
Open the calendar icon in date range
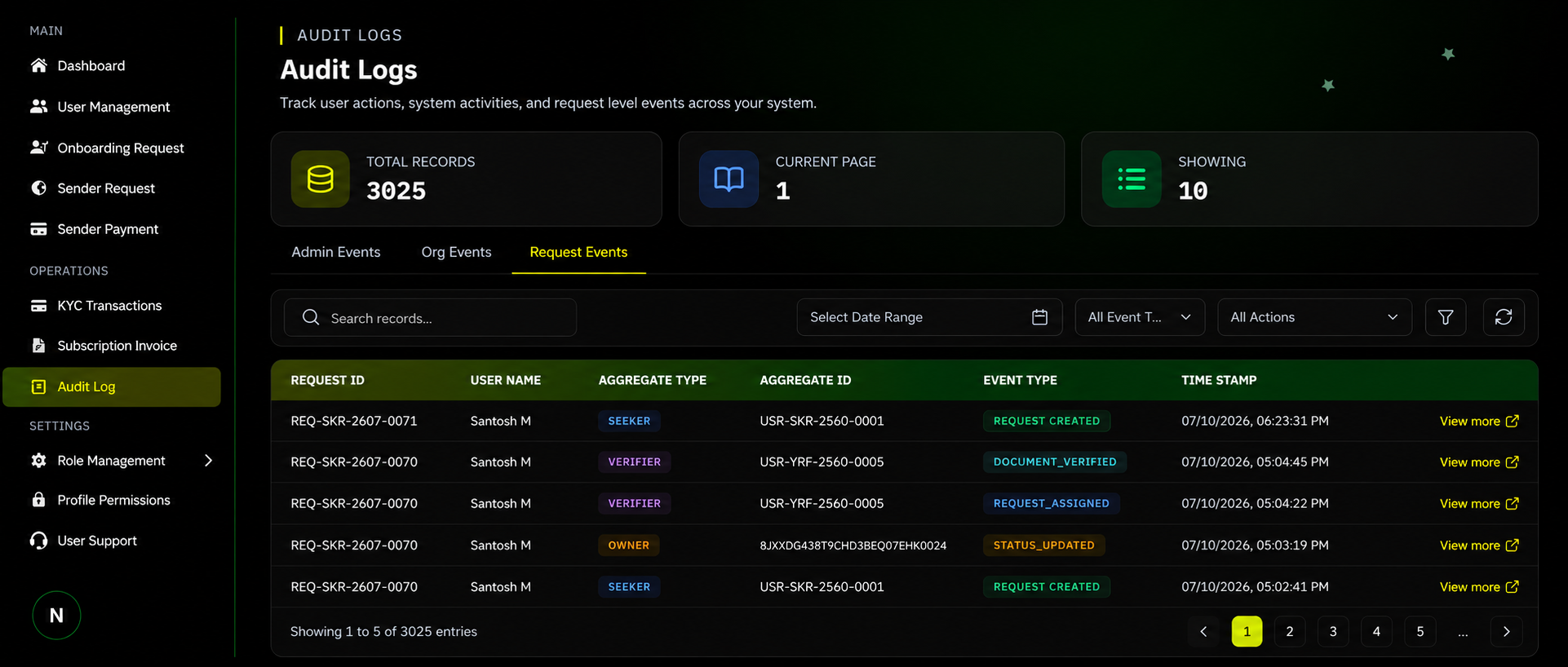(x=1039, y=317)
